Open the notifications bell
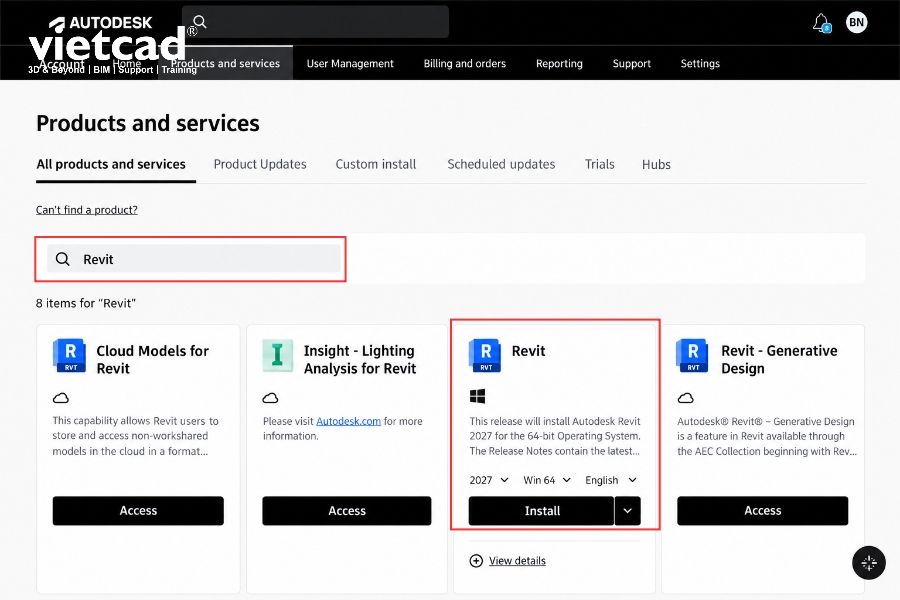Viewport: 900px width, 600px height. click(822, 23)
